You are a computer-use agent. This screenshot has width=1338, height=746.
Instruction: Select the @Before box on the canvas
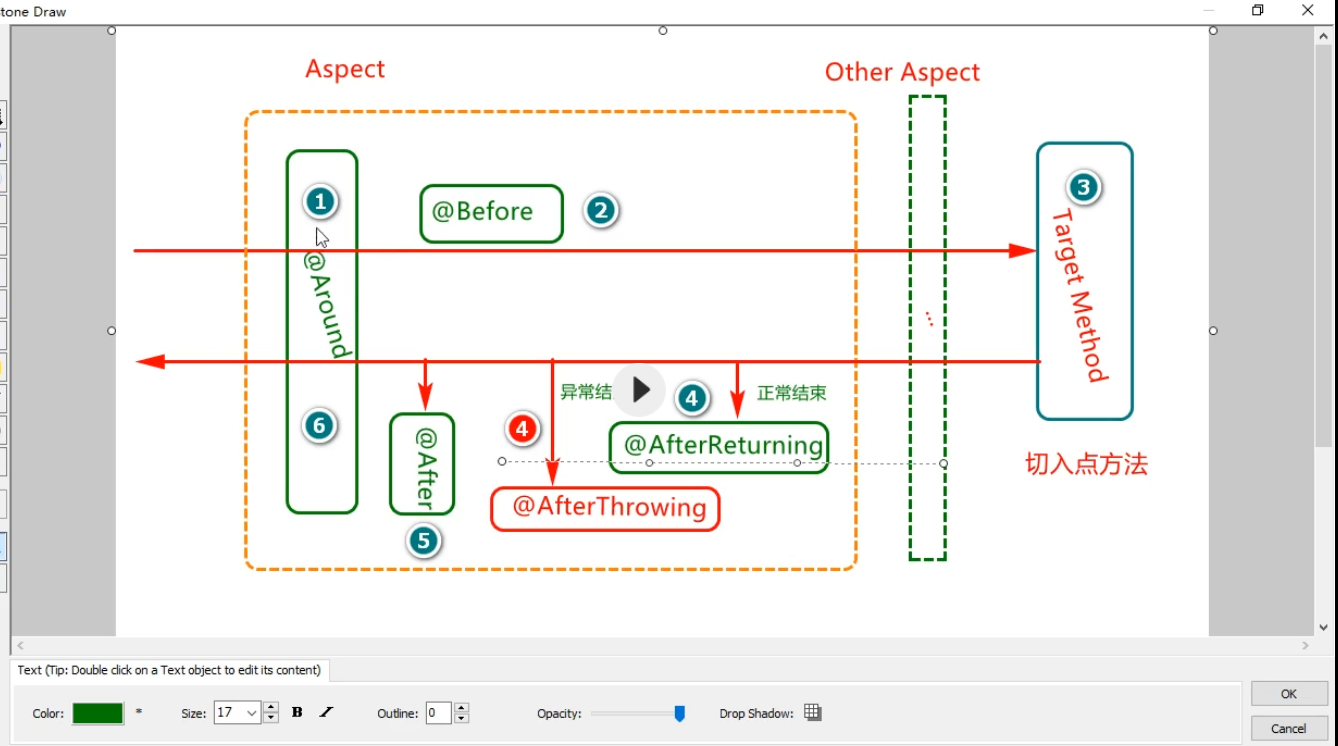coord(491,213)
